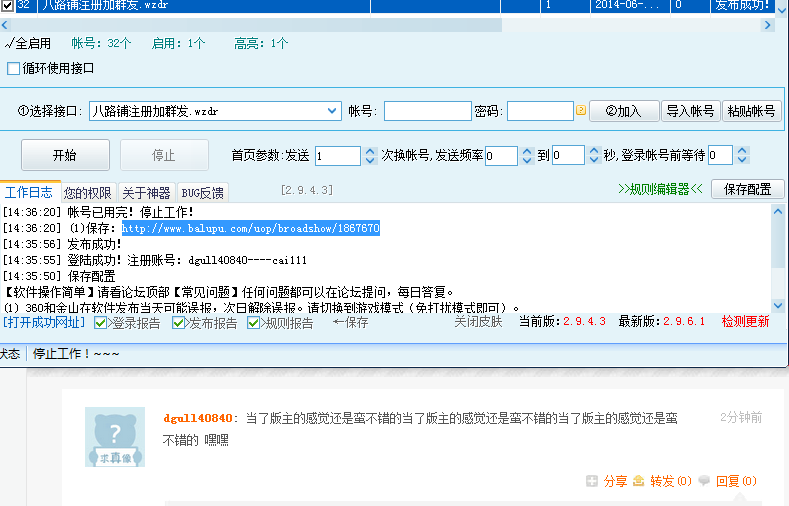Click the 停止 button
Viewport: 789px width, 506px height.
164,155
